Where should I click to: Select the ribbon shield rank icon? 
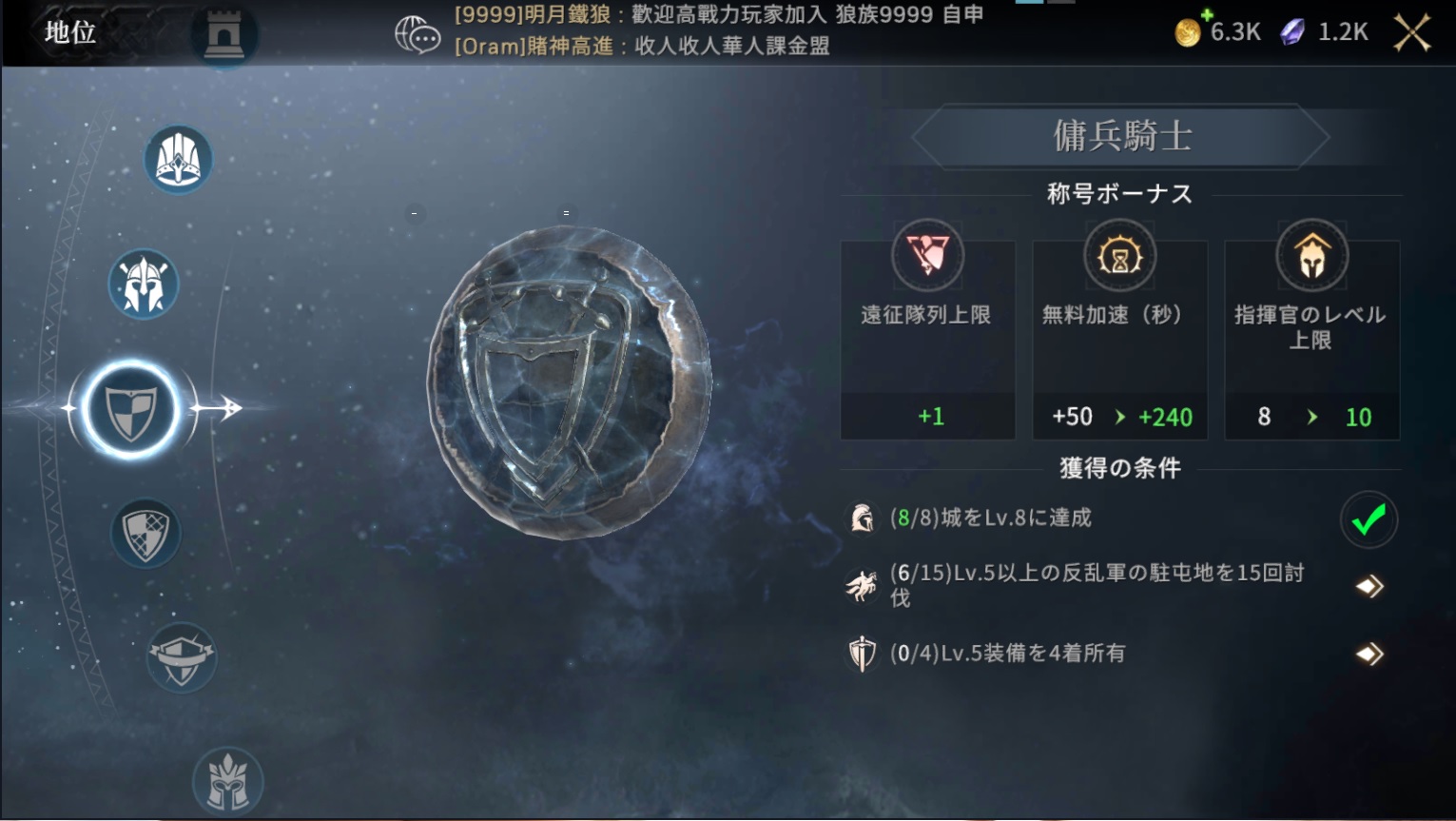(182, 657)
